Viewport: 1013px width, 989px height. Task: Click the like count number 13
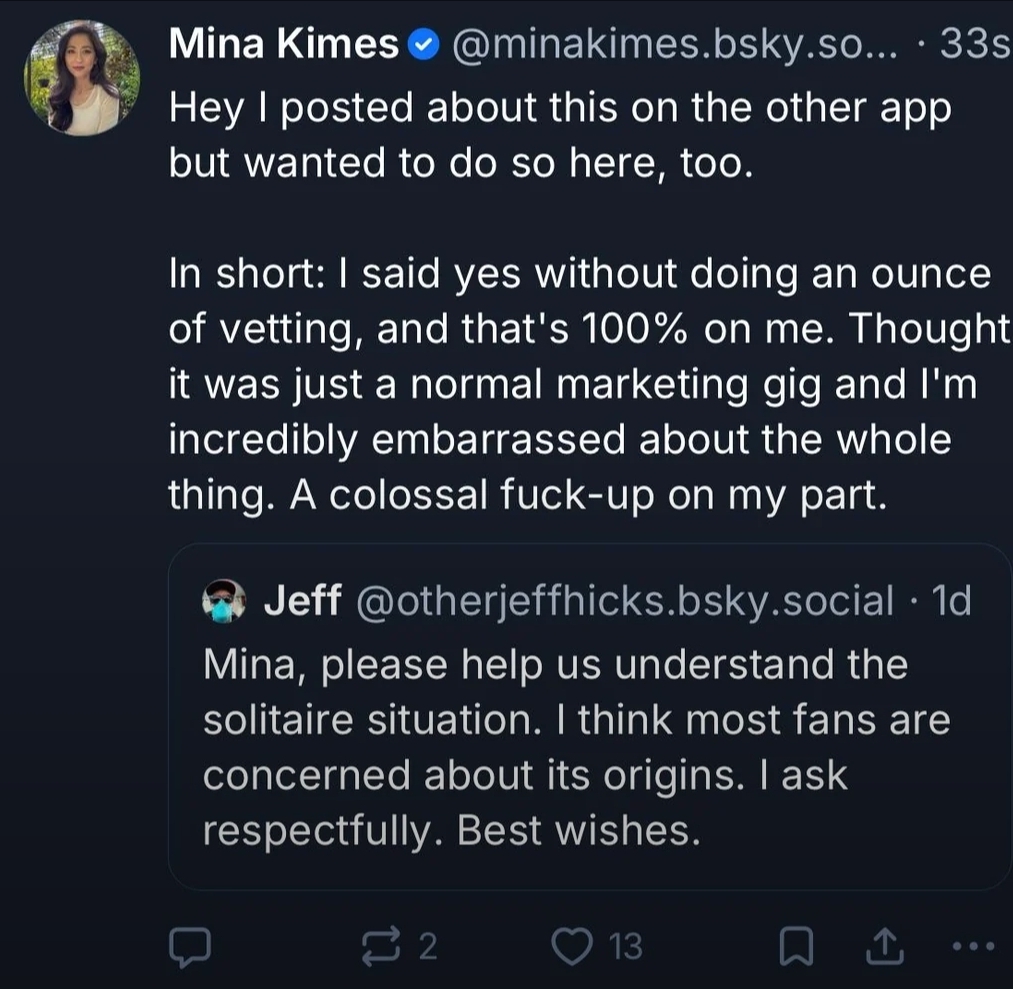click(x=626, y=946)
